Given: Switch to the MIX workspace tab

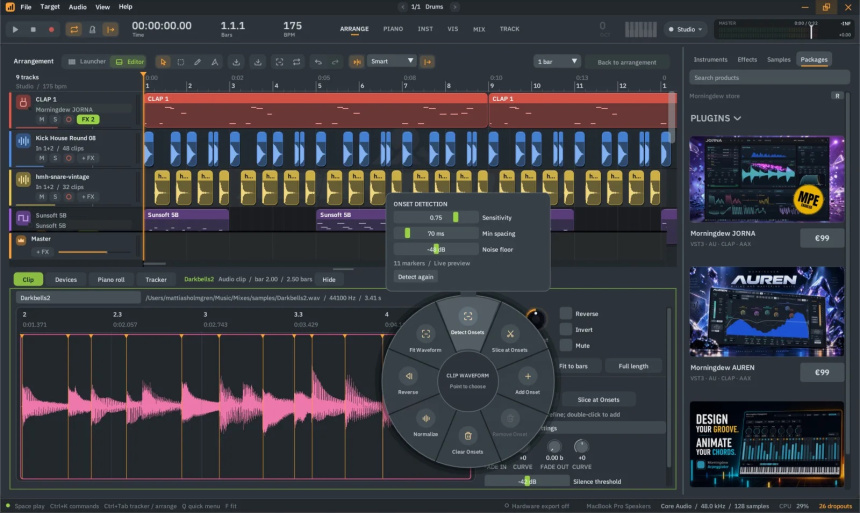Looking at the screenshot, I should point(479,29).
